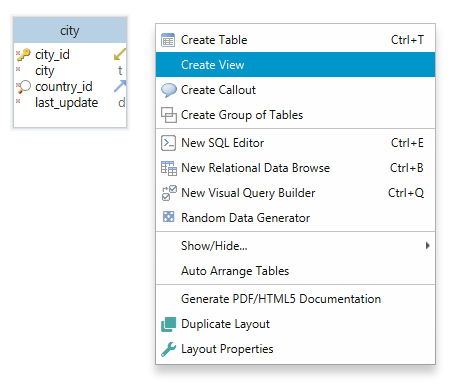Image resolution: width=458 pixels, height=388 pixels.
Task: Click the primary key icon beside city_id
Action: pyautogui.click(x=23, y=55)
